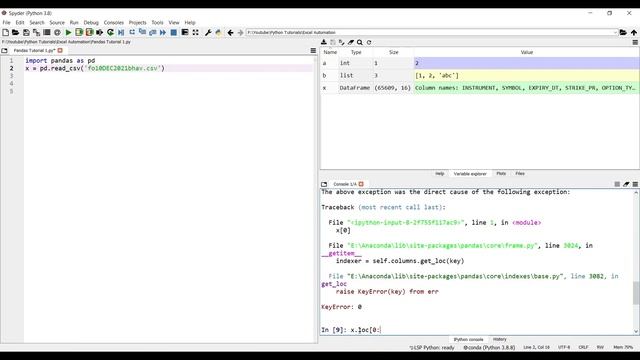Select variable b list value cell

pyautogui.click(x=527, y=76)
